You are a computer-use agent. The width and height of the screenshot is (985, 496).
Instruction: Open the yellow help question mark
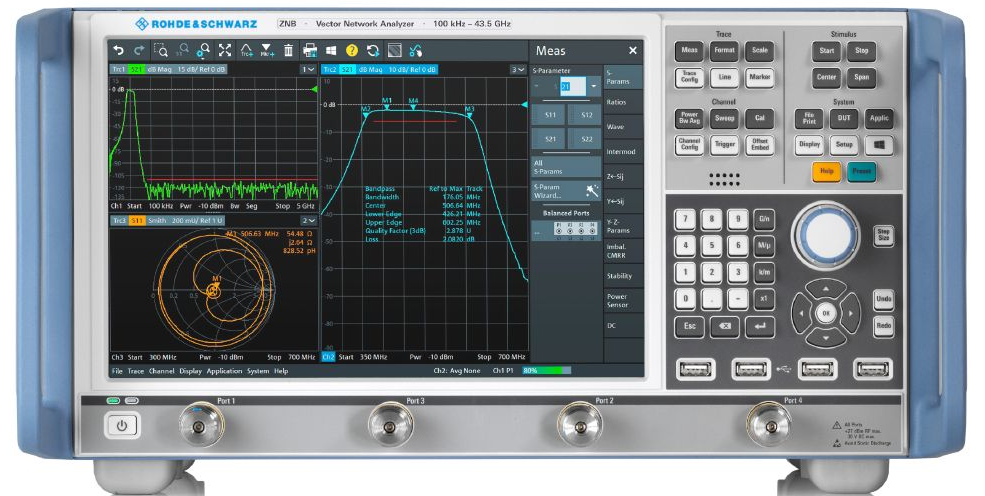pos(352,50)
